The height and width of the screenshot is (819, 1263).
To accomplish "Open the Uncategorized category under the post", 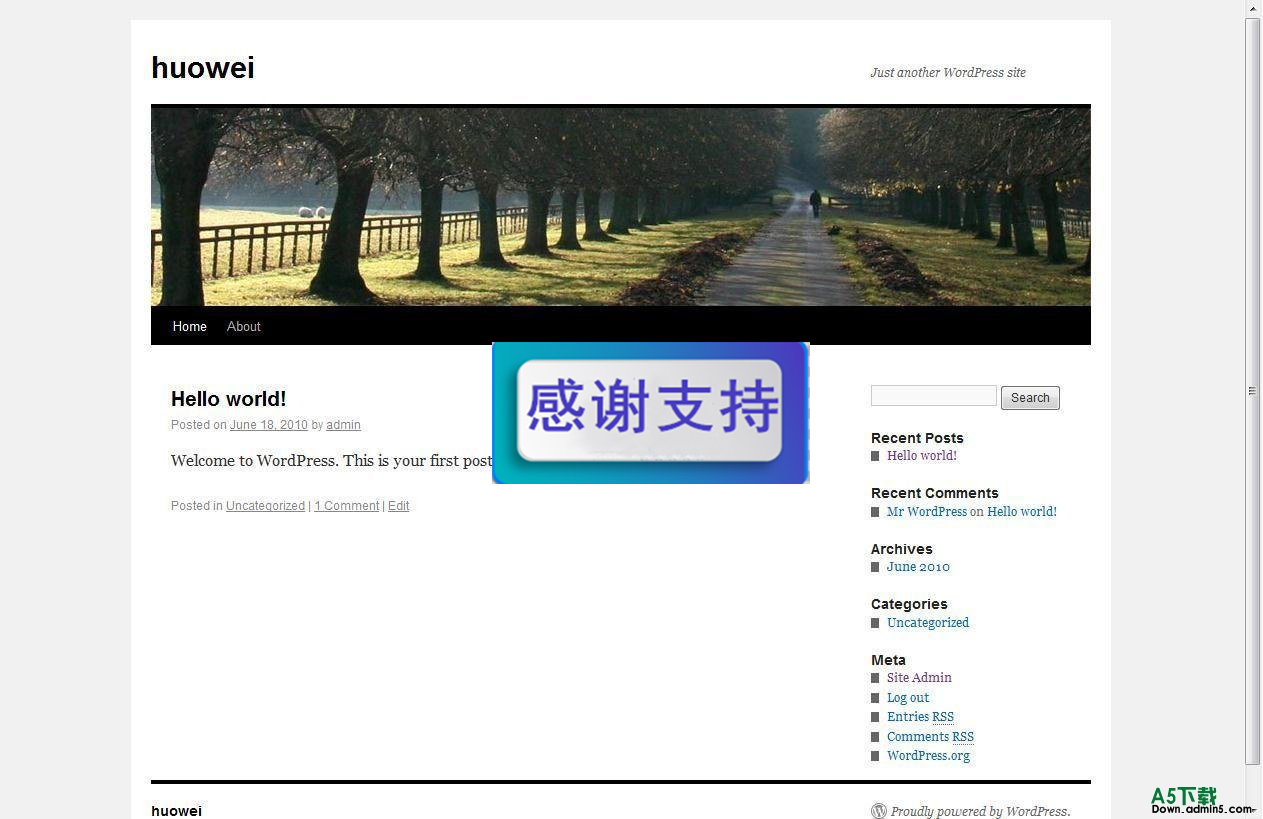I will click(265, 506).
